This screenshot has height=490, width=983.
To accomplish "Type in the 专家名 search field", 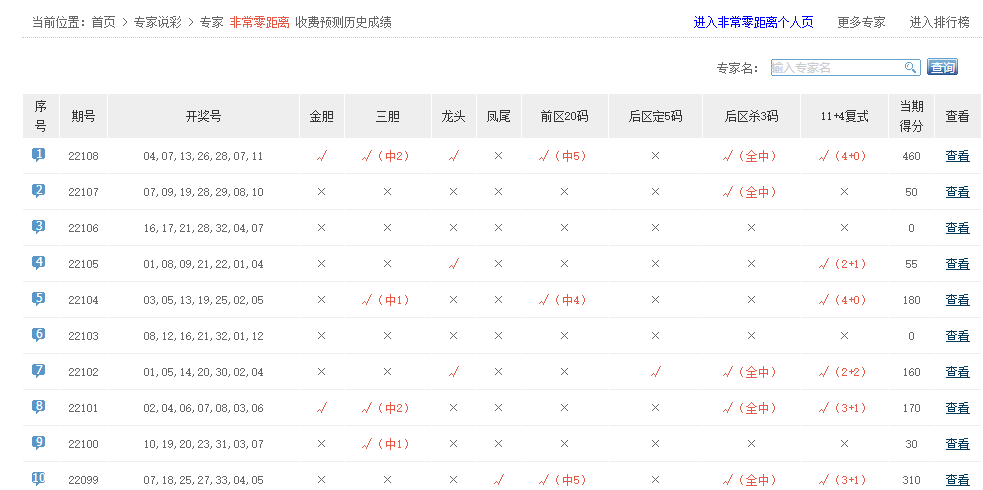I will click(x=836, y=68).
